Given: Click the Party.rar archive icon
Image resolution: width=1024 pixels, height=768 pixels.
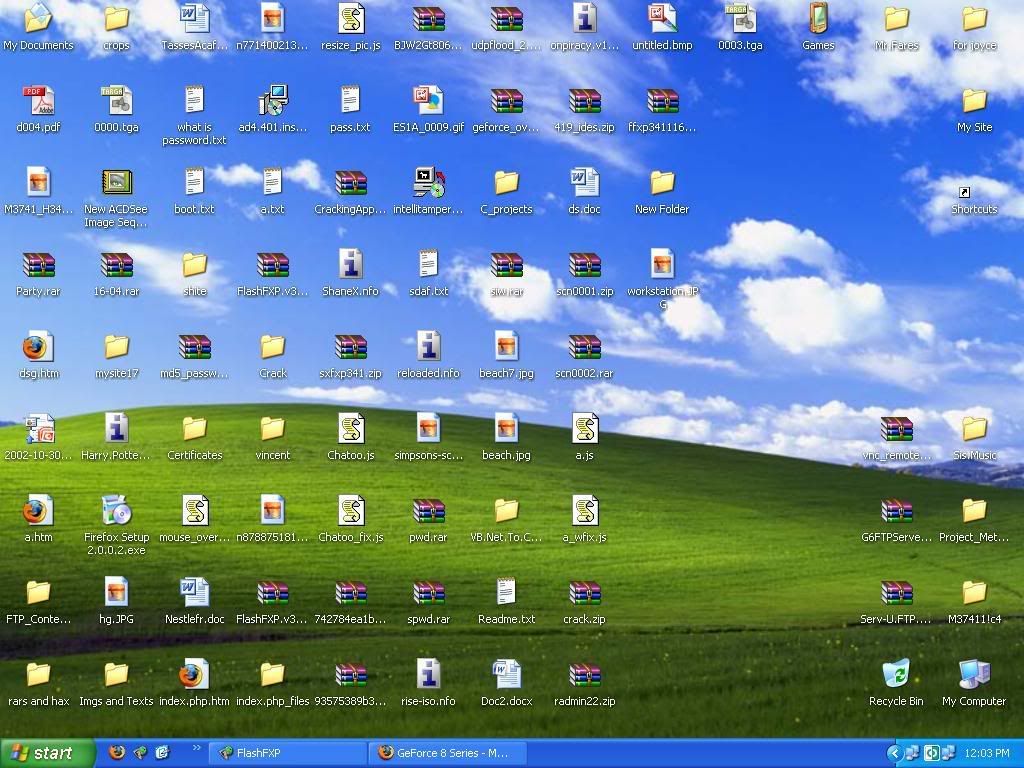Looking at the screenshot, I should (x=39, y=265).
